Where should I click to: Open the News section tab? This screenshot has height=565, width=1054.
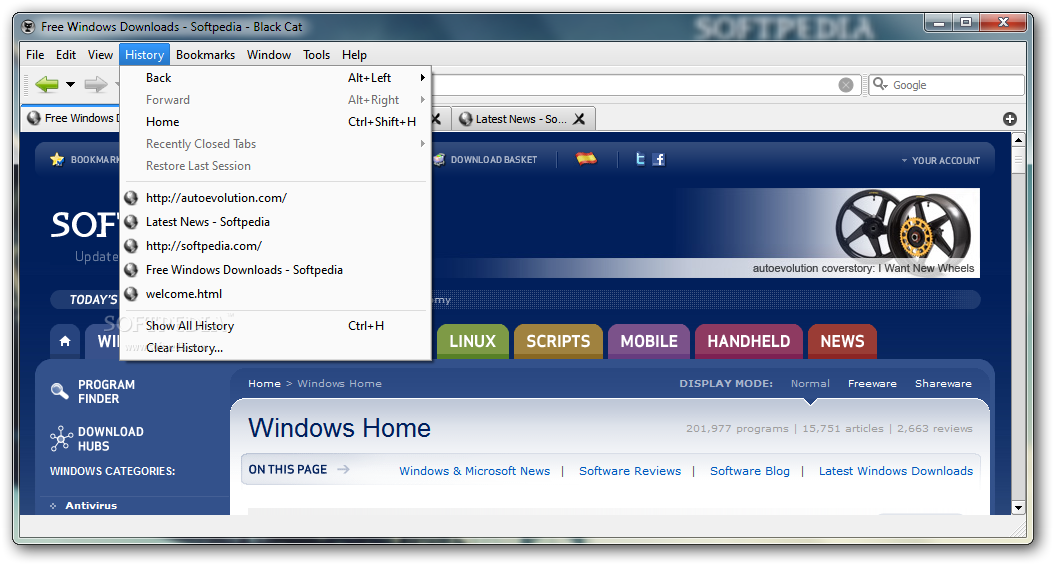click(x=842, y=341)
